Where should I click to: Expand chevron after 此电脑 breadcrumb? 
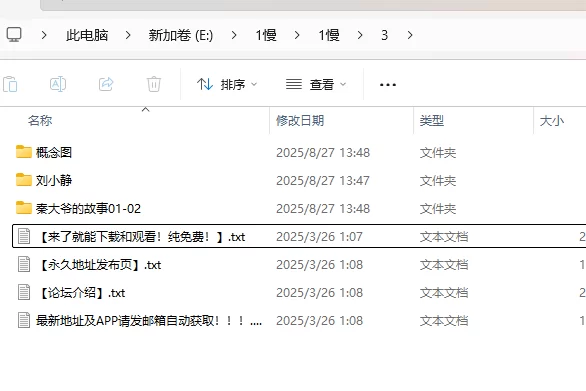pos(128,36)
